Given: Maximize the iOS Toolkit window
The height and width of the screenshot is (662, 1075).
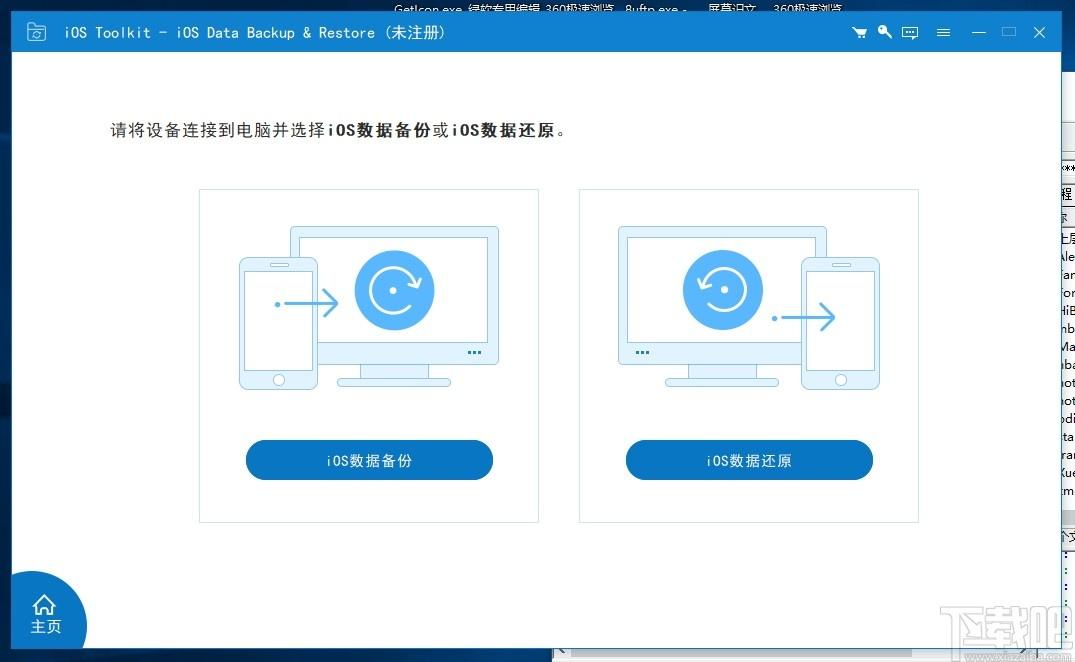Looking at the screenshot, I should 1009,33.
